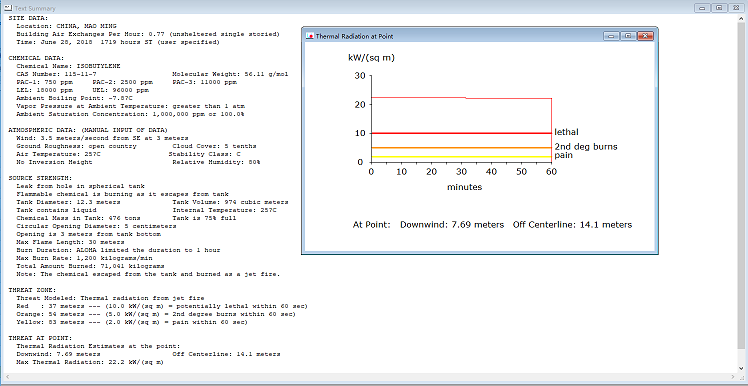Click the 'Relative Humidity: 50%' text
The image size is (748, 386).
pyautogui.click(x=216, y=162)
